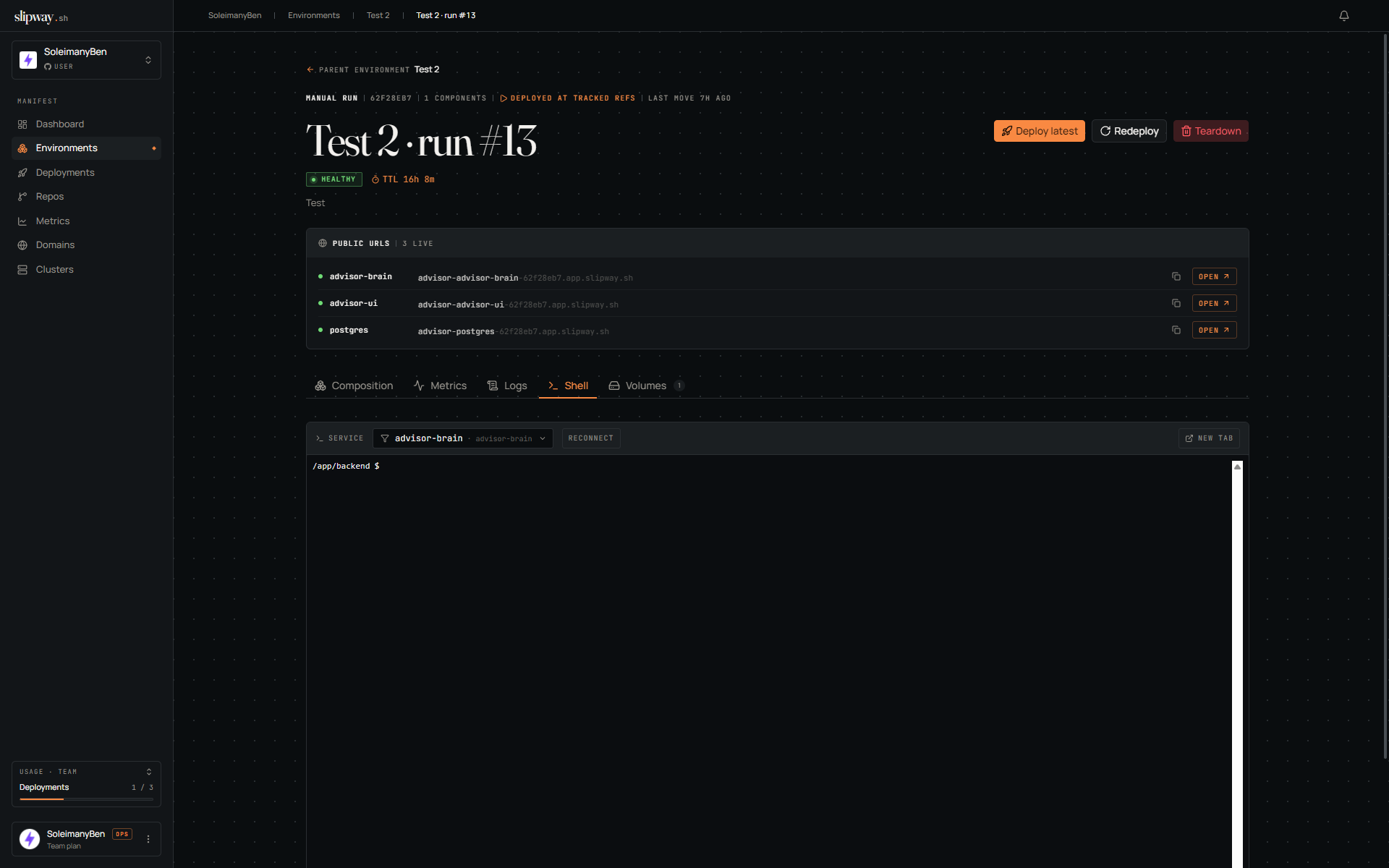The width and height of the screenshot is (1389, 868).
Task: Click the terminal scrollbar up arrow
Action: (x=1237, y=467)
